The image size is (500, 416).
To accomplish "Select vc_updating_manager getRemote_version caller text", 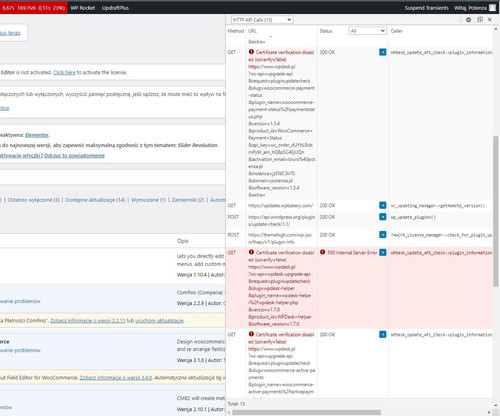I will [438, 206].
